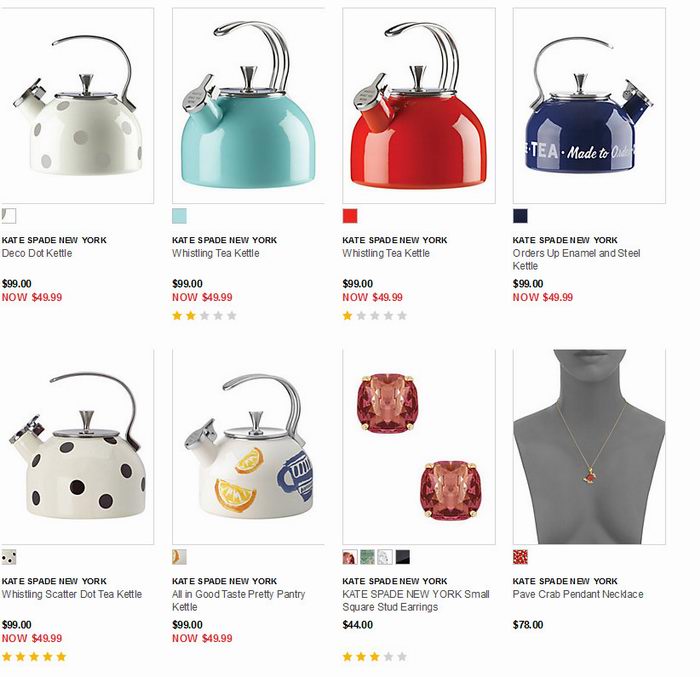View the navy Orders Up kettle image
The width and height of the screenshot is (700, 677).
pos(589,105)
